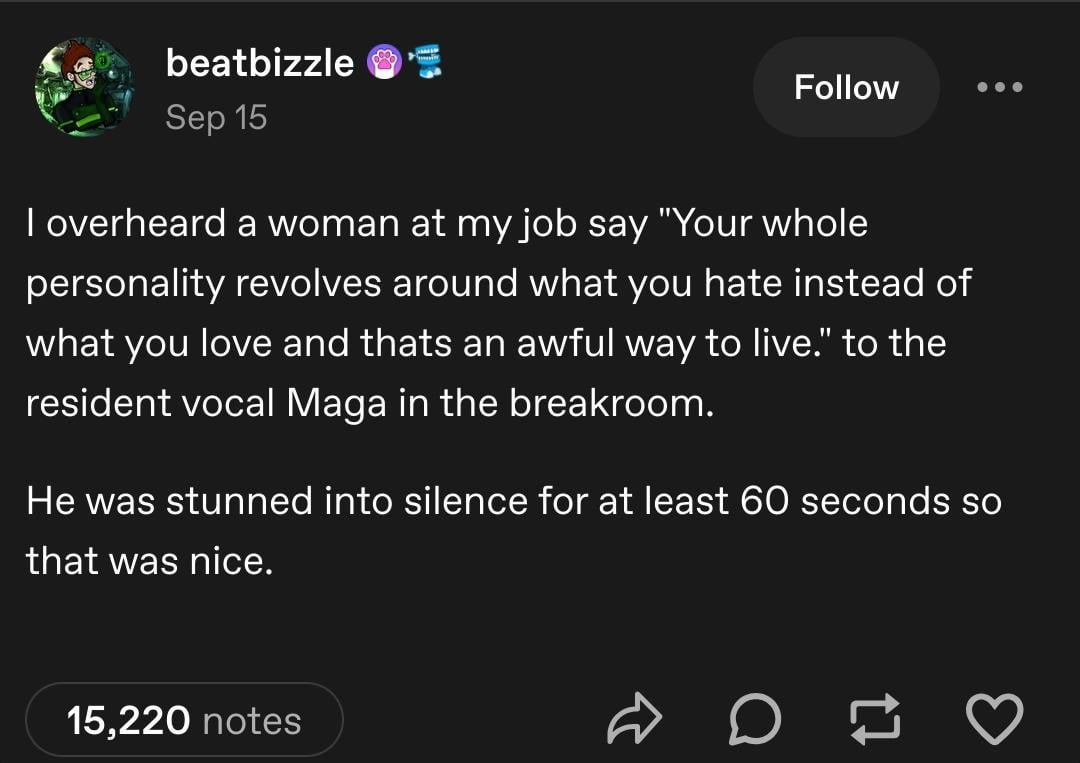Click the Sep 15 post date
This screenshot has width=1080, height=763.
(x=216, y=117)
